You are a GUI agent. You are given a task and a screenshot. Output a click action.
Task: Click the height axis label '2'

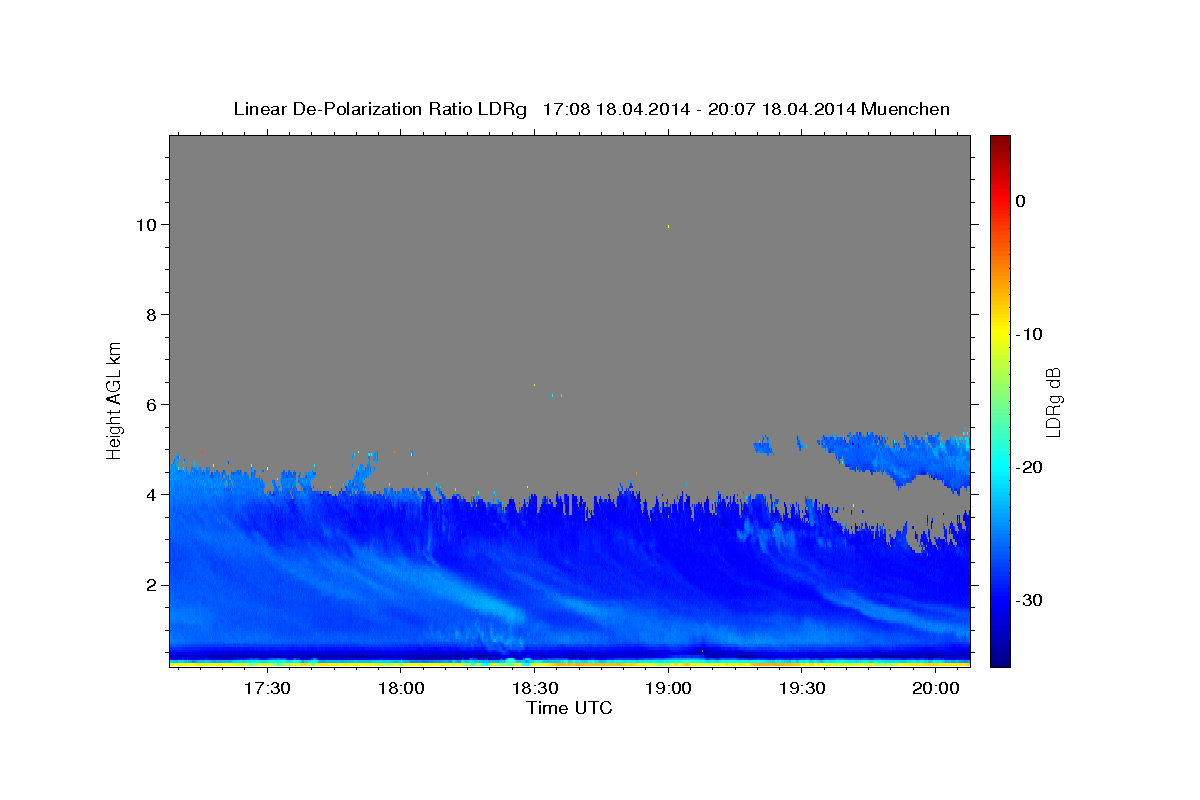pyautogui.click(x=151, y=585)
